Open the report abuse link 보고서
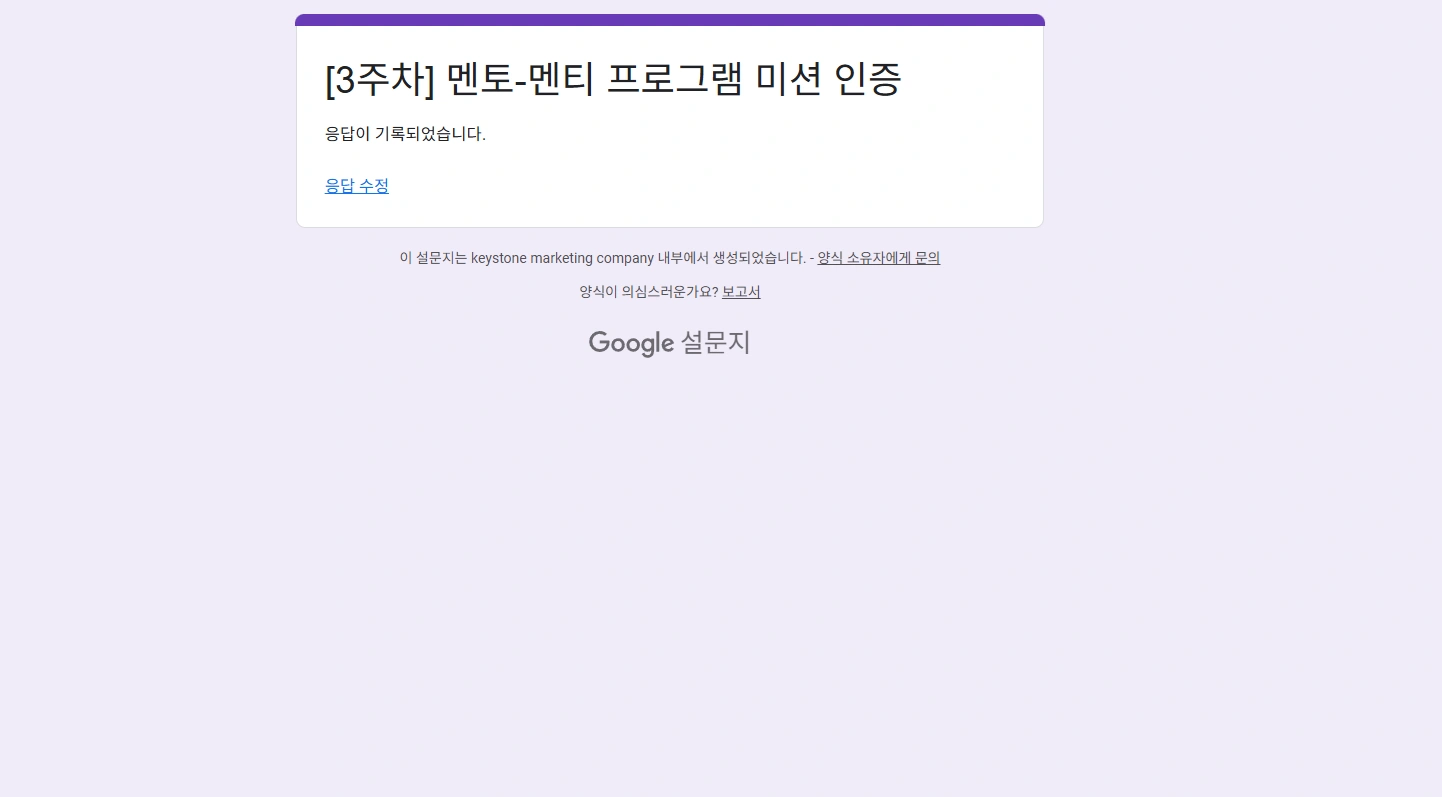This screenshot has width=1442, height=797. click(741, 291)
